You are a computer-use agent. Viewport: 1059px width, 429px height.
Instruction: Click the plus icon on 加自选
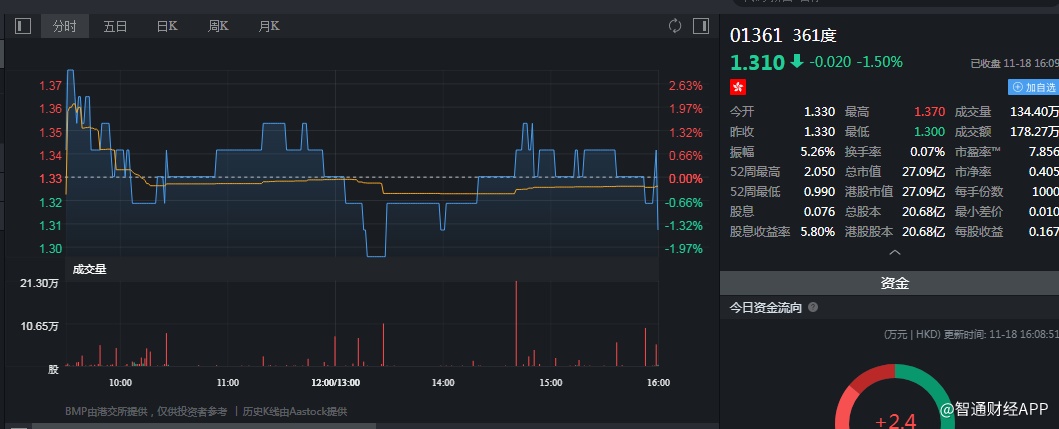(x=1018, y=87)
